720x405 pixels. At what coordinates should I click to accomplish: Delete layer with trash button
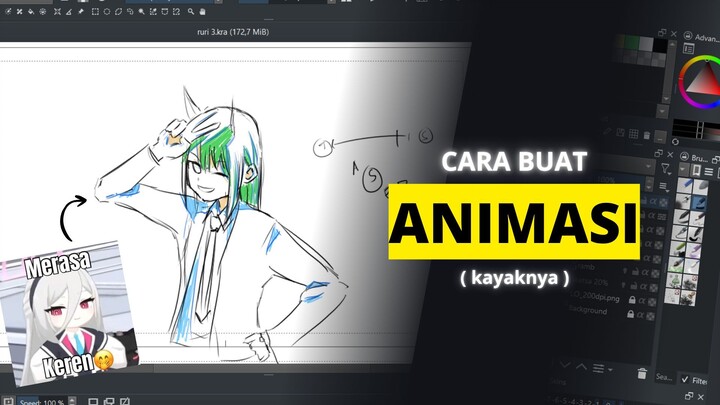(642, 374)
